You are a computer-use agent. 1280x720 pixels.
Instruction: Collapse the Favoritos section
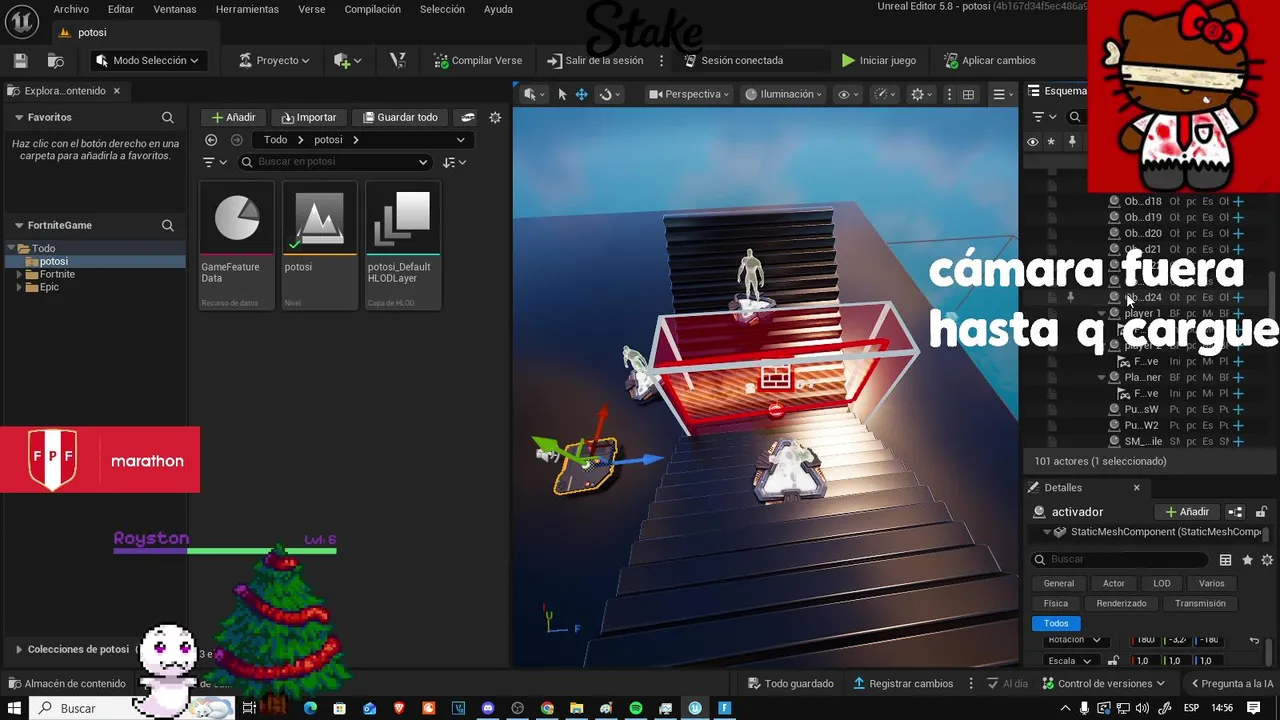[x=18, y=117]
